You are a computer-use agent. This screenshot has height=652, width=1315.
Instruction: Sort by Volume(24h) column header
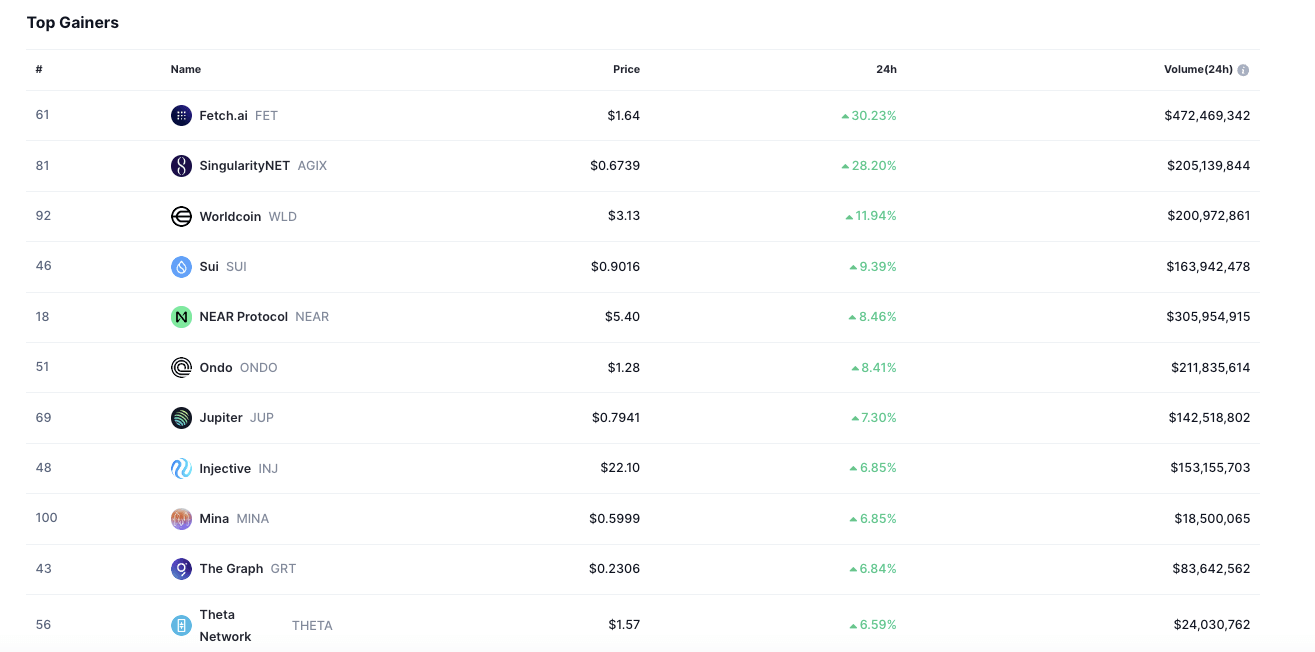[x=1197, y=70]
